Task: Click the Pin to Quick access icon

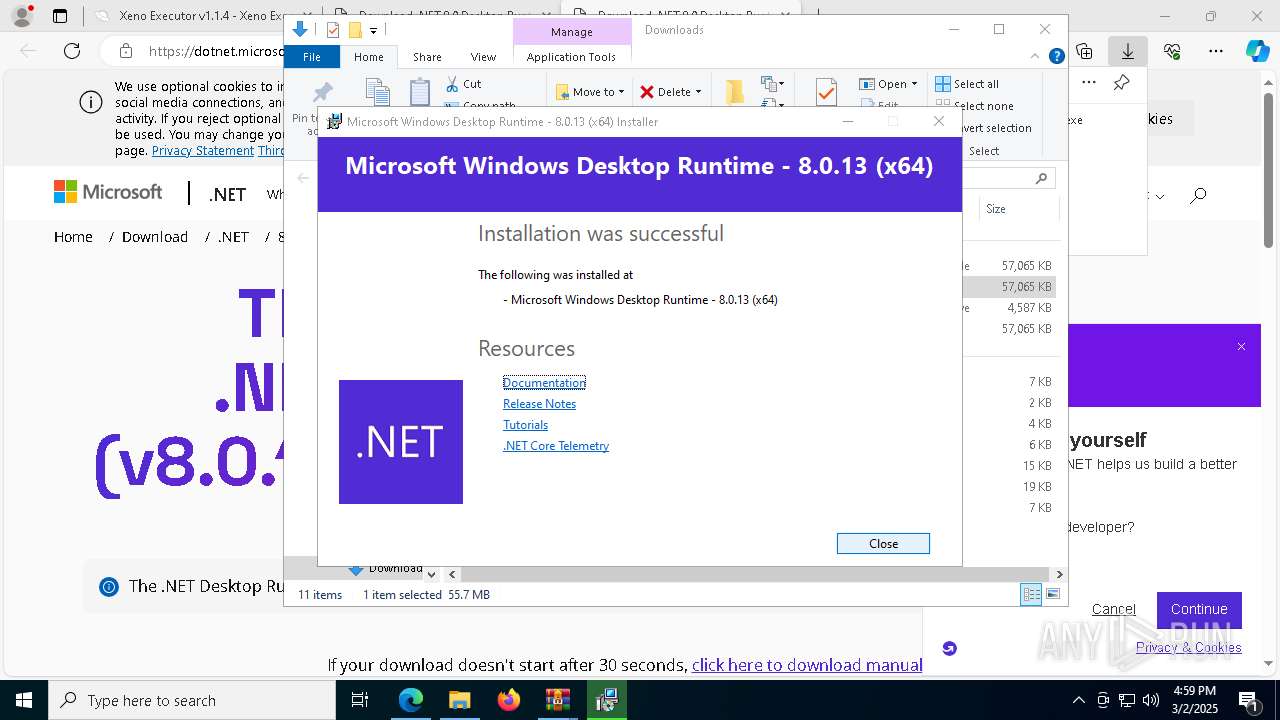Action: tap(322, 93)
